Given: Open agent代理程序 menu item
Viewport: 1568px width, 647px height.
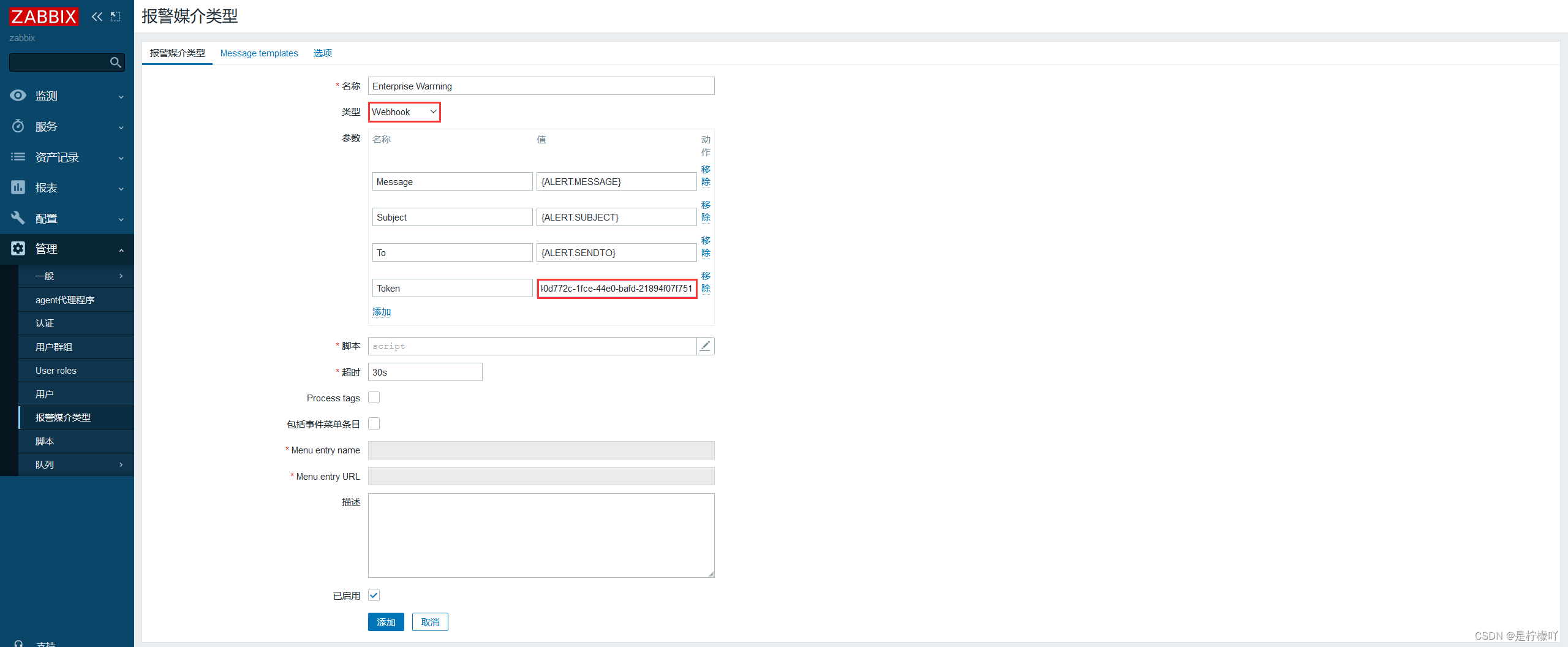Looking at the screenshot, I should pos(76,300).
